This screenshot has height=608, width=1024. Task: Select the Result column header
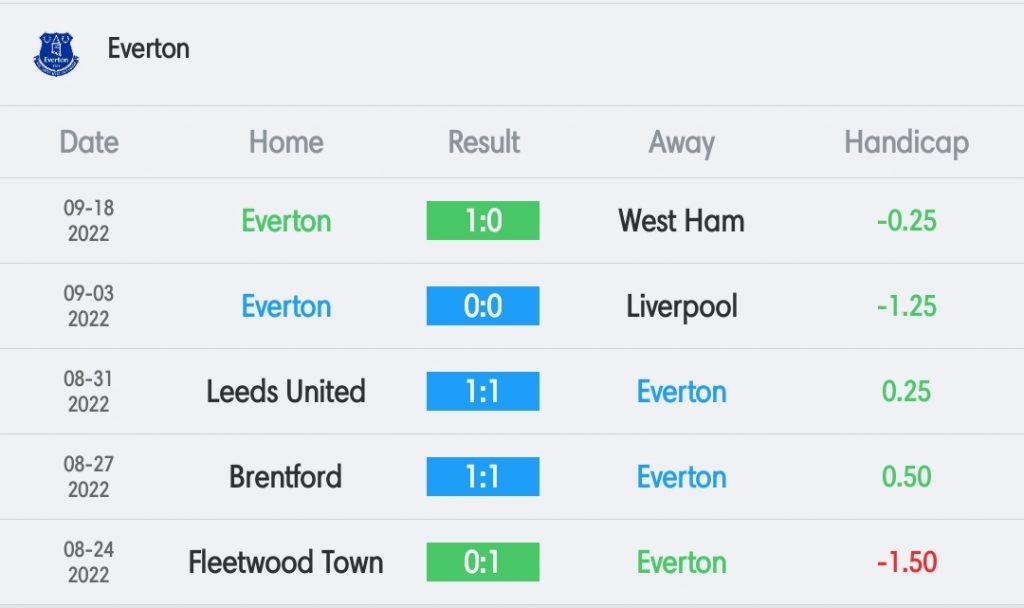pyautogui.click(x=483, y=142)
